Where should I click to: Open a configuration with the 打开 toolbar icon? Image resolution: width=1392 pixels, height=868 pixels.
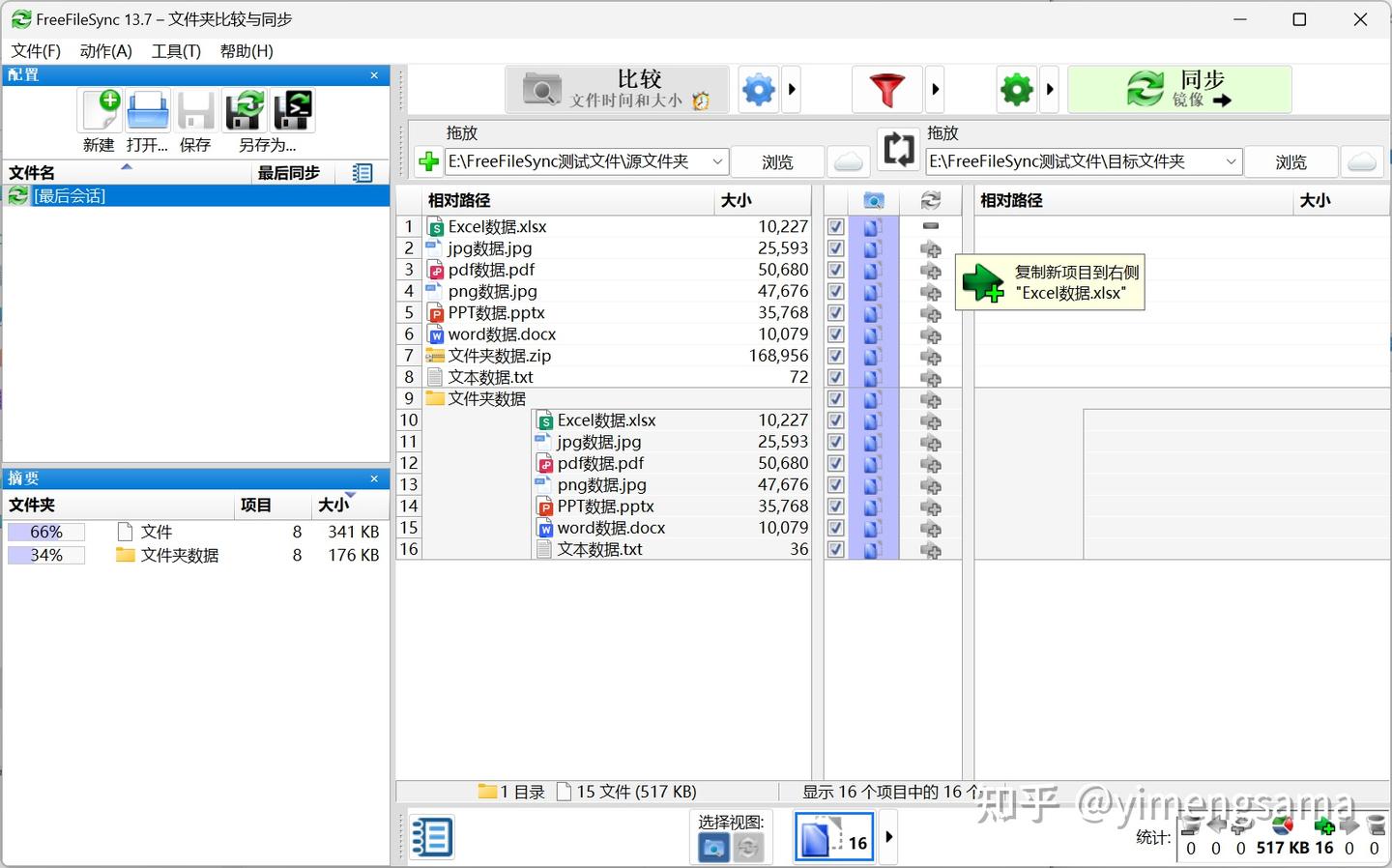coord(147,109)
